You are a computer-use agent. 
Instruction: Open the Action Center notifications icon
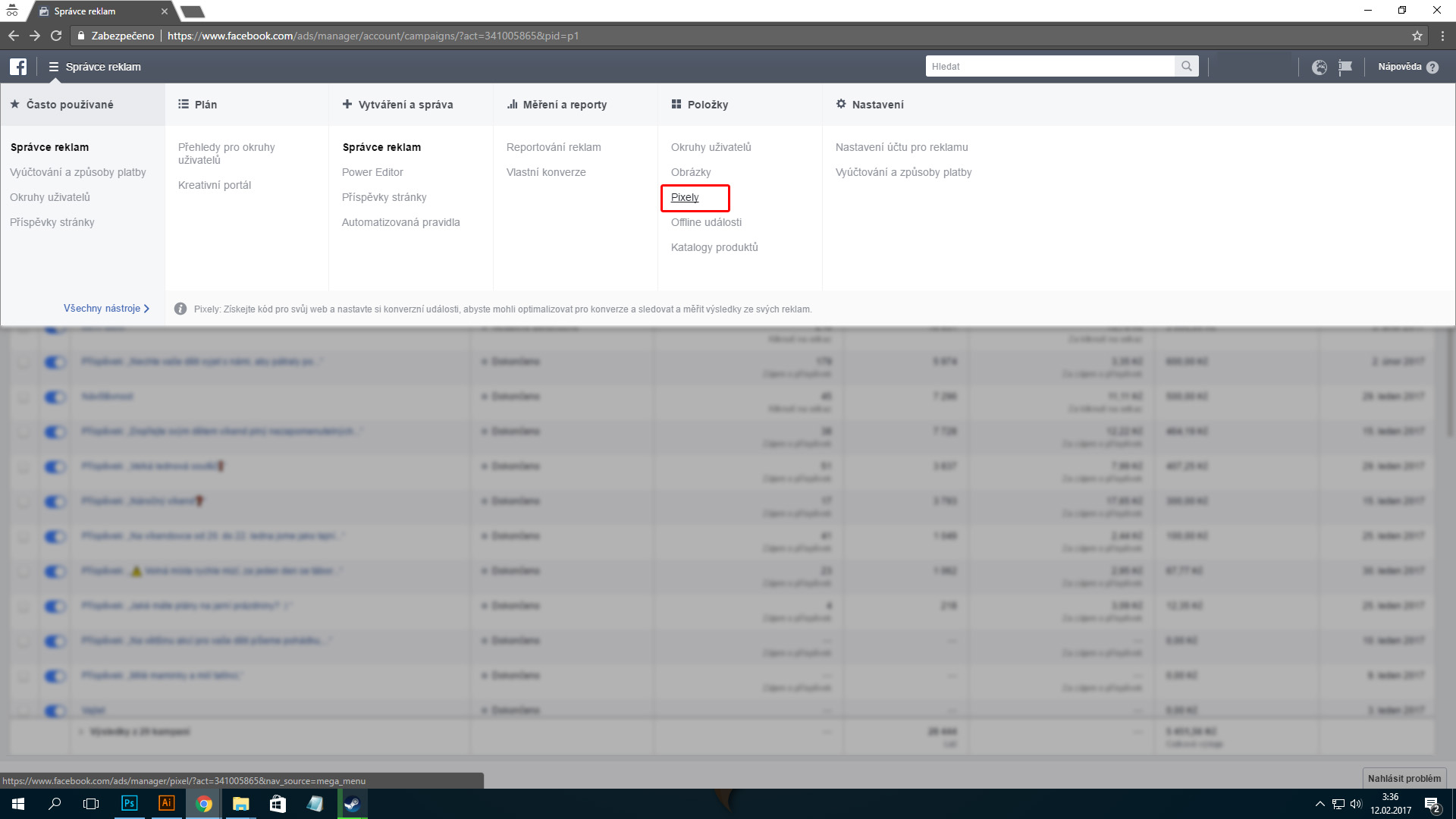coord(1432,805)
